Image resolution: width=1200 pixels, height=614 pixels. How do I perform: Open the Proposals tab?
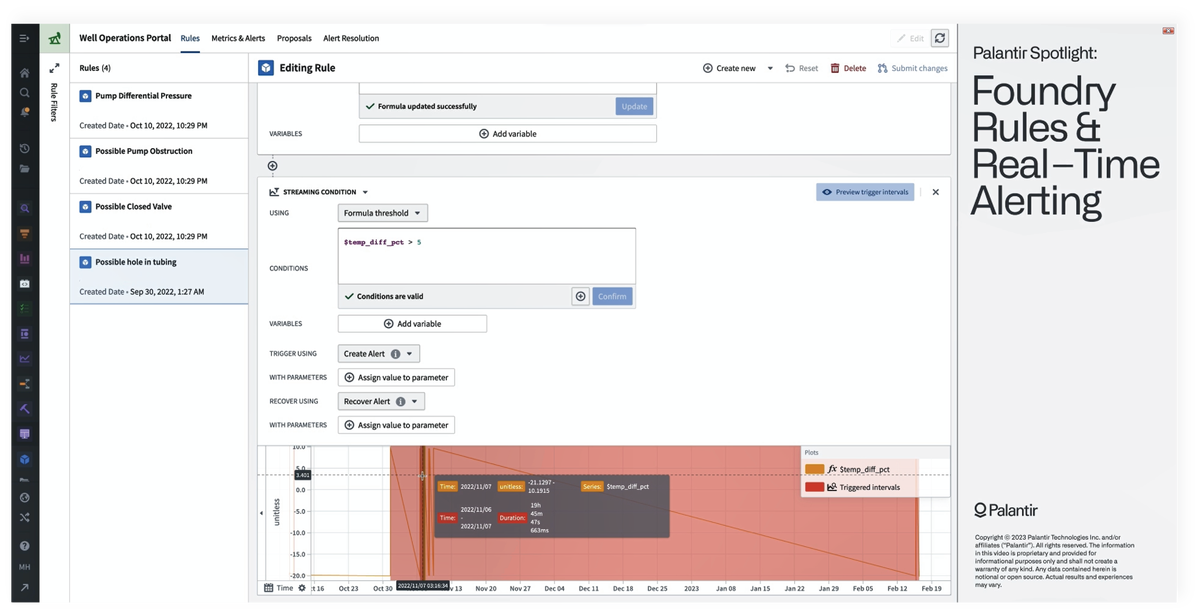[294, 38]
